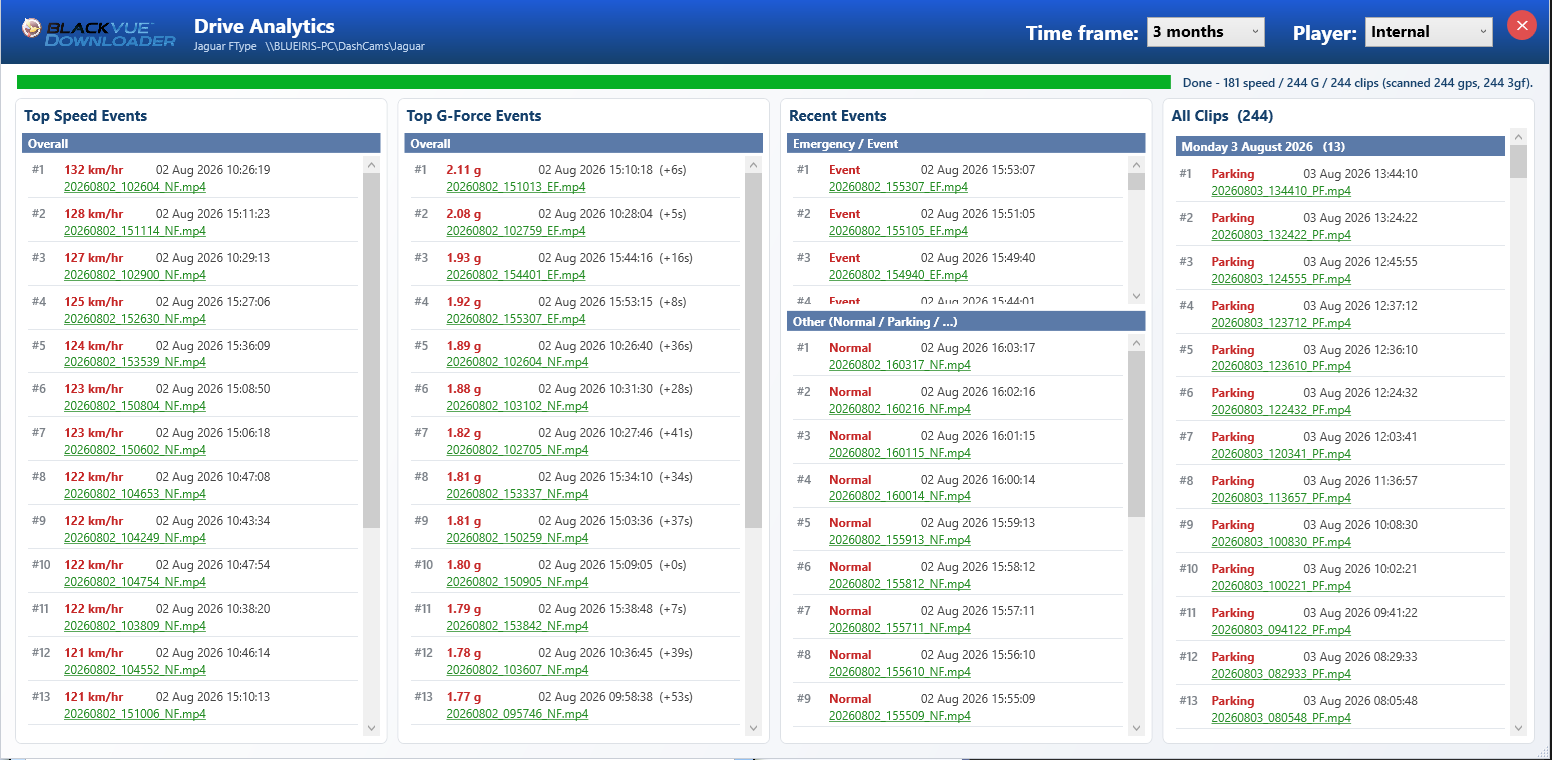
Task: Click the down arrow of the Top G-Force Events scrollbar
Action: pos(754,729)
